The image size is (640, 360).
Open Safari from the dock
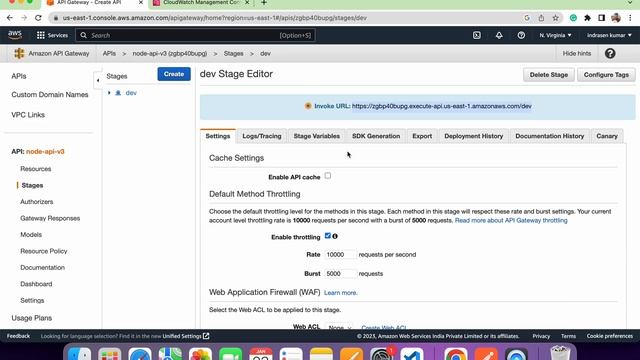pyautogui.click(x=140, y=354)
